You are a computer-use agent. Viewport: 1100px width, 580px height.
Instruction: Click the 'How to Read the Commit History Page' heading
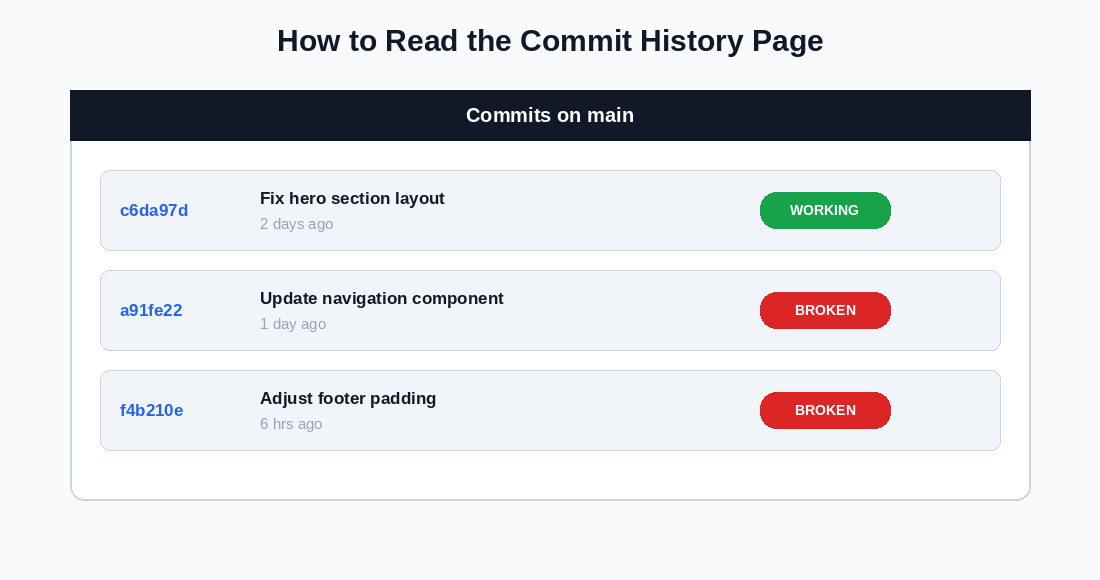coord(550,41)
